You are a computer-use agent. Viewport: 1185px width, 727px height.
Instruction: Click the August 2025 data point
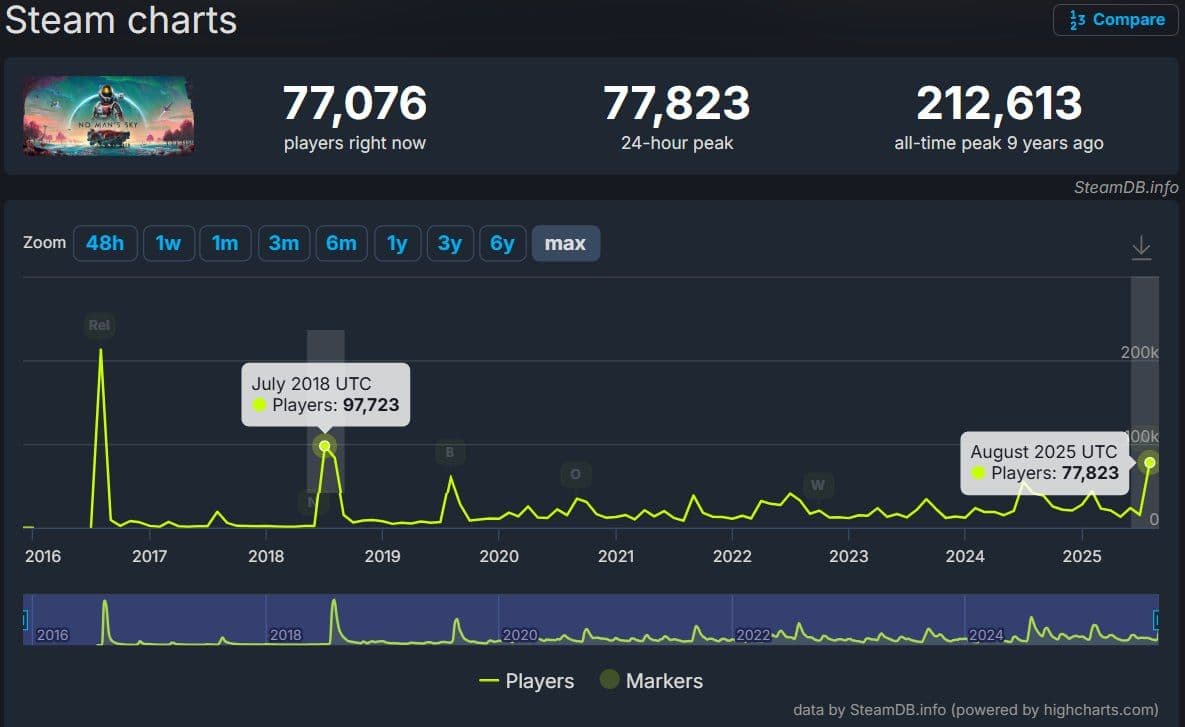pyautogui.click(x=1149, y=462)
